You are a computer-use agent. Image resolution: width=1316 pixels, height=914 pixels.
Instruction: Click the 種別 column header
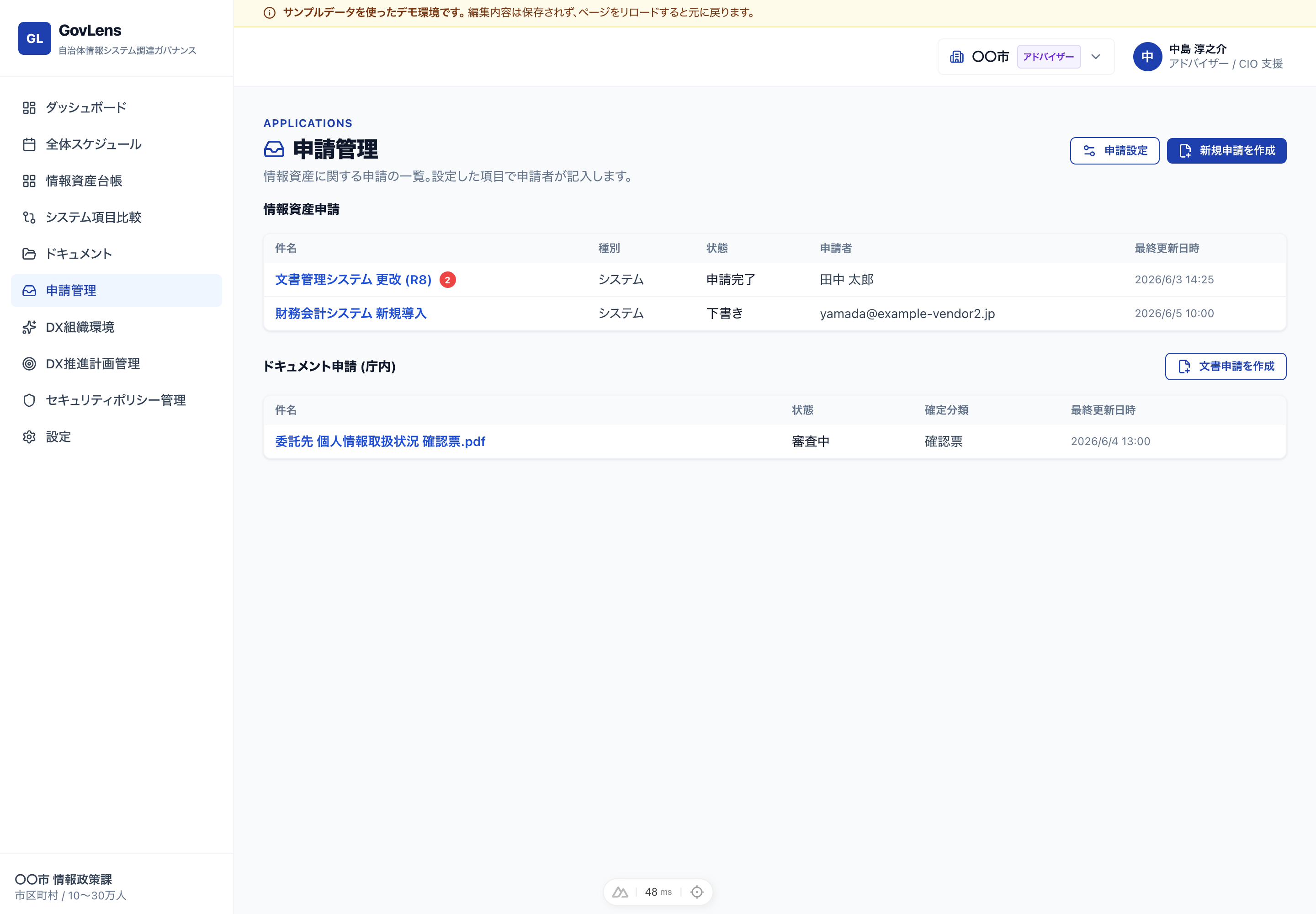(x=609, y=249)
